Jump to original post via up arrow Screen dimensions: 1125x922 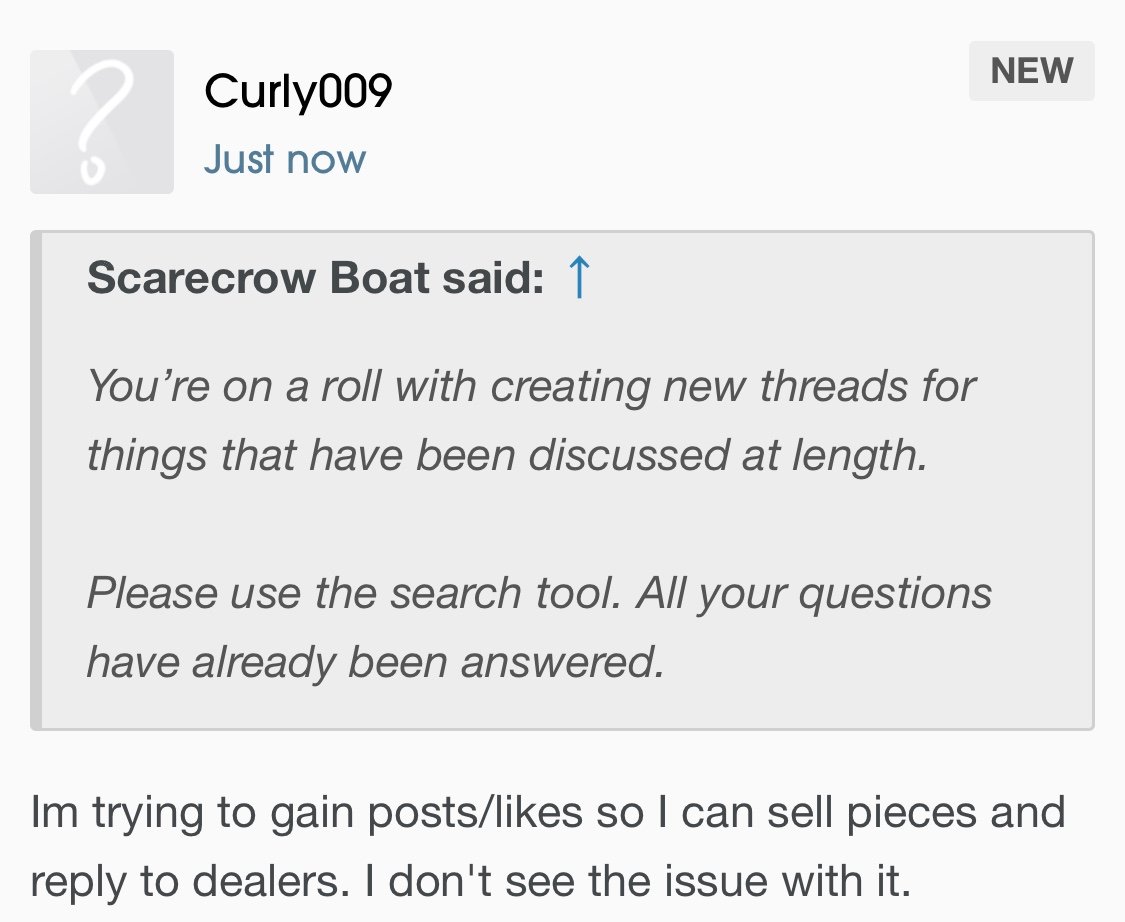(x=579, y=279)
